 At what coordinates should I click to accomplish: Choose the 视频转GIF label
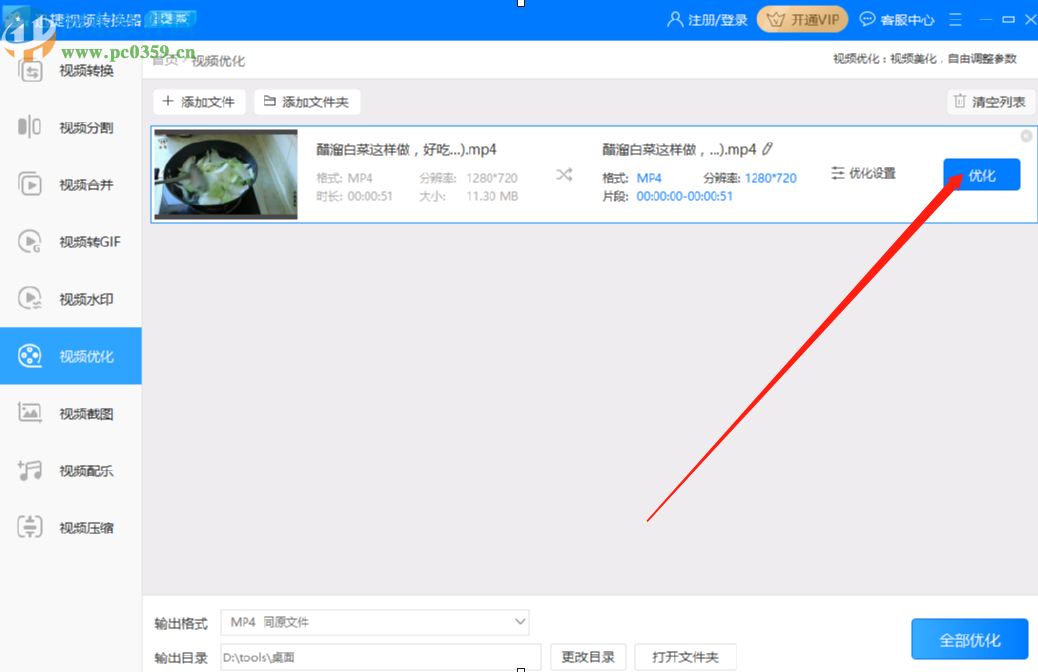(x=90, y=242)
